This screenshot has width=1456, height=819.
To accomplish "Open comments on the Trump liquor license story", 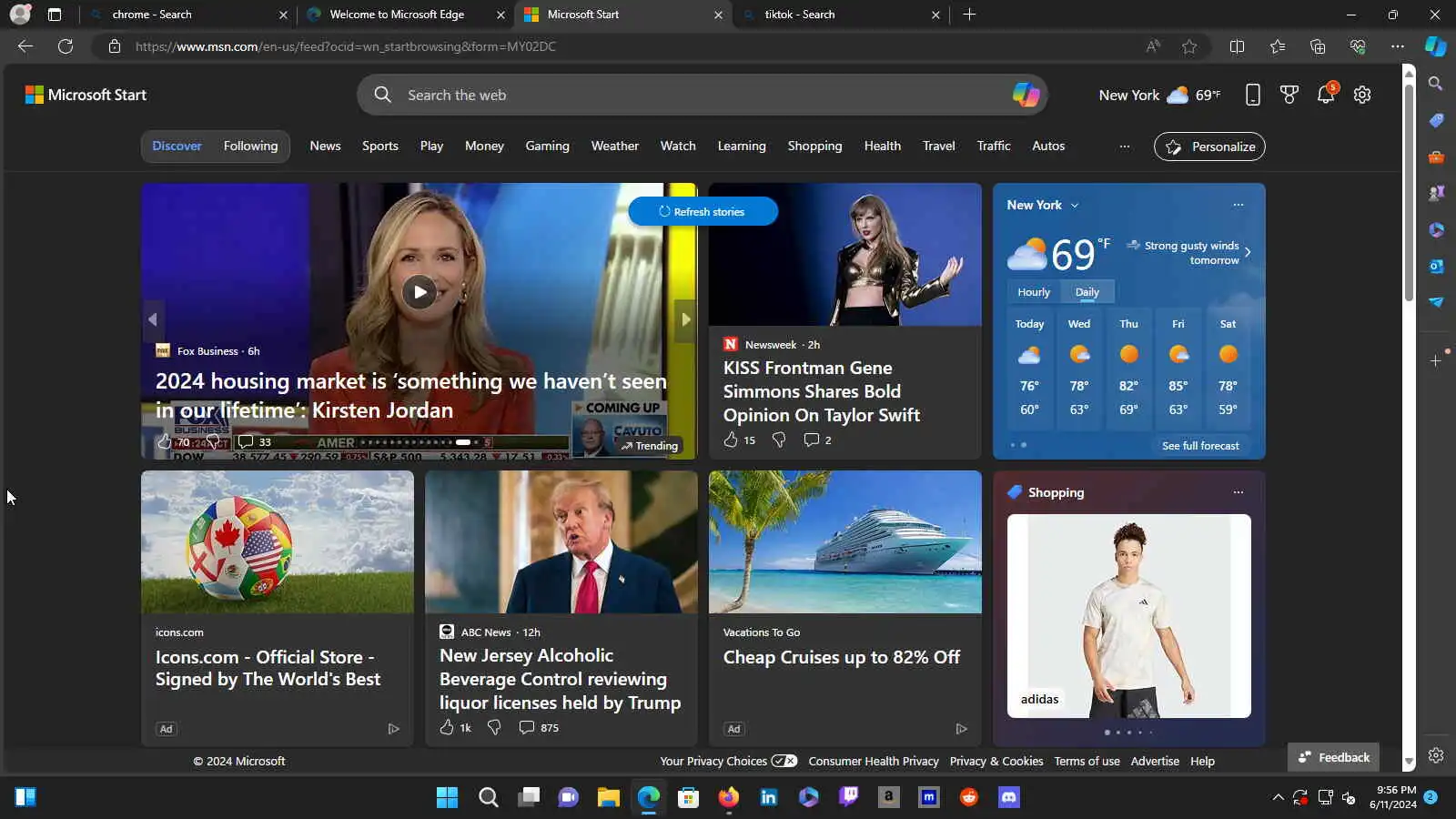I will pyautogui.click(x=539, y=728).
